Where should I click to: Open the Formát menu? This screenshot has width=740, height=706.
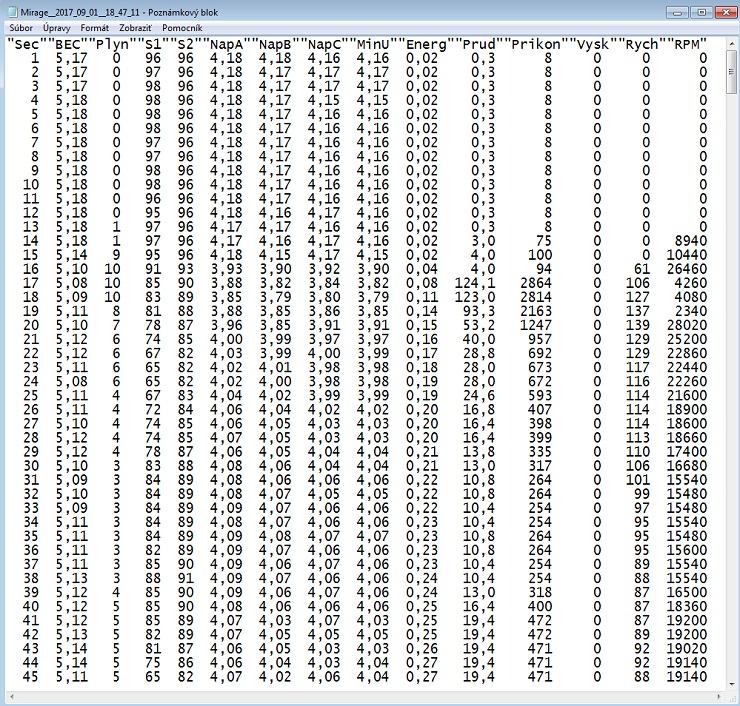pyautogui.click(x=94, y=28)
